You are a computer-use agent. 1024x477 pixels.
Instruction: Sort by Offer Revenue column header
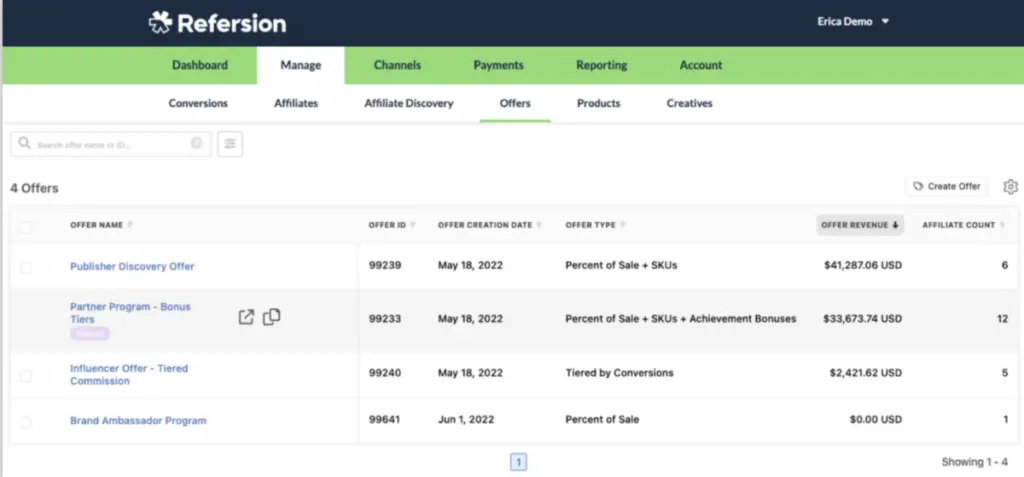[860, 225]
